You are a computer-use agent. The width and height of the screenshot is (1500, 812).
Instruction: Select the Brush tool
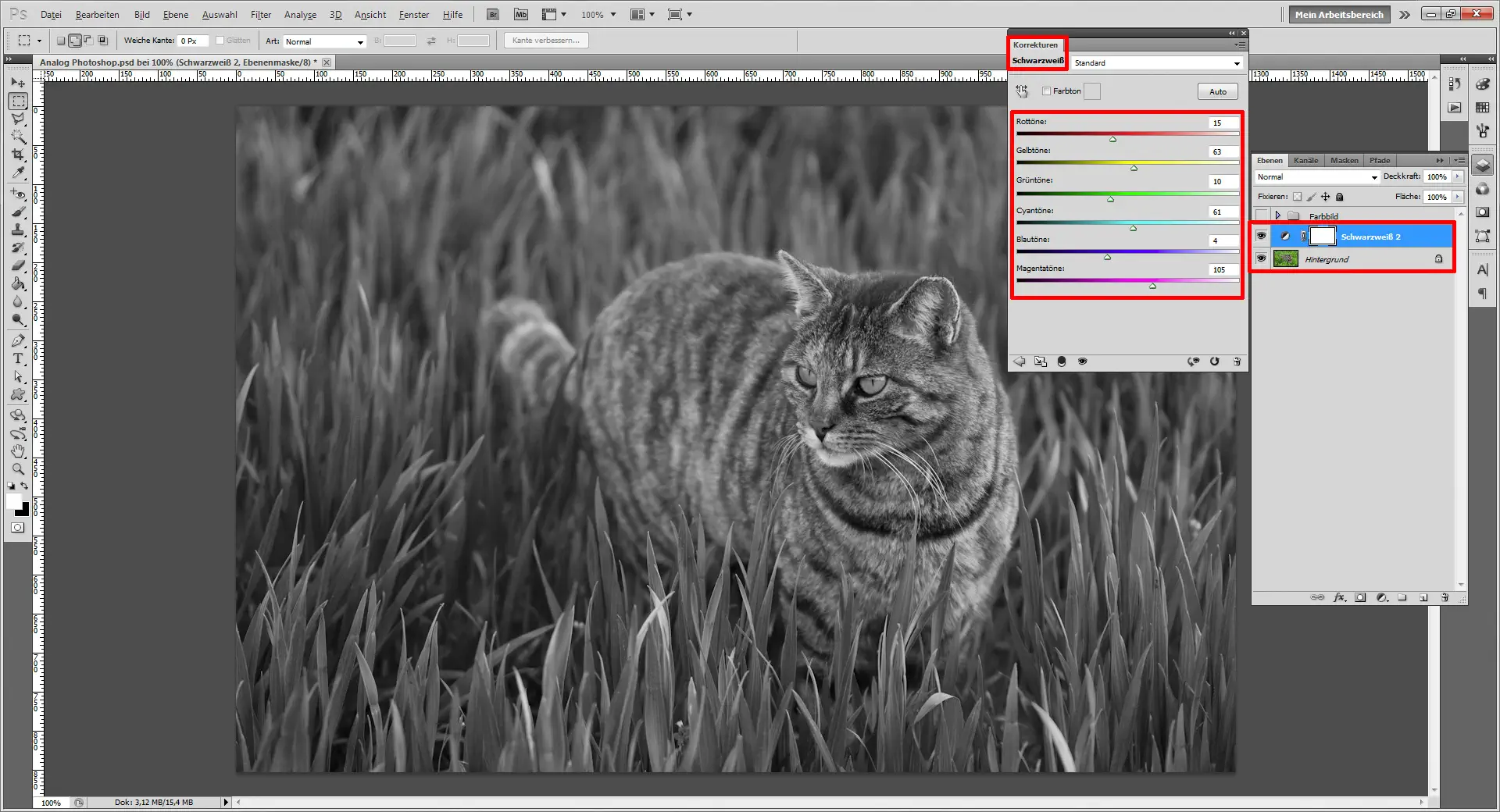point(17,212)
